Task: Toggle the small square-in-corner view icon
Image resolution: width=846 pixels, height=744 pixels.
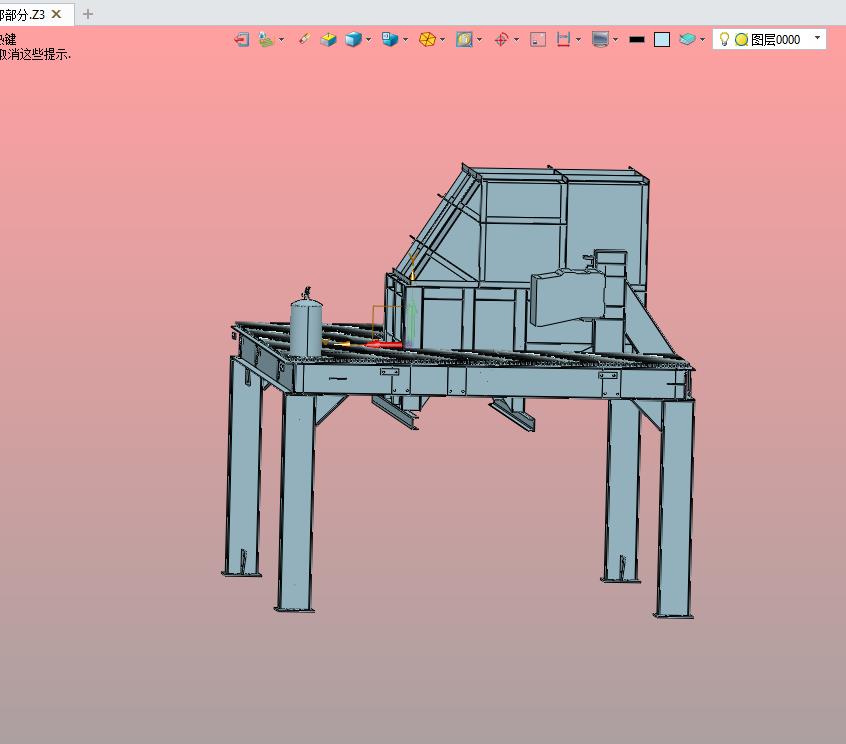Action: pyautogui.click(x=538, y=39)
